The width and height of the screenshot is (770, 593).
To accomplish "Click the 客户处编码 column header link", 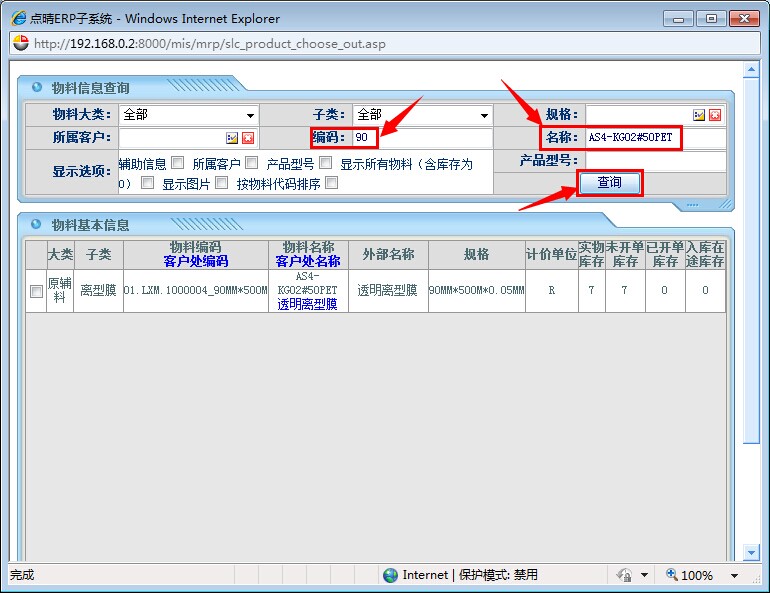I will coord(196,261).
